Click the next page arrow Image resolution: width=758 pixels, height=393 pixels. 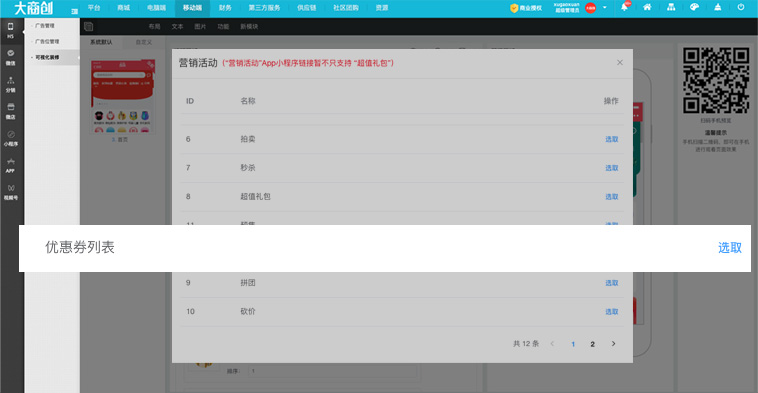(x=613, y=344)
